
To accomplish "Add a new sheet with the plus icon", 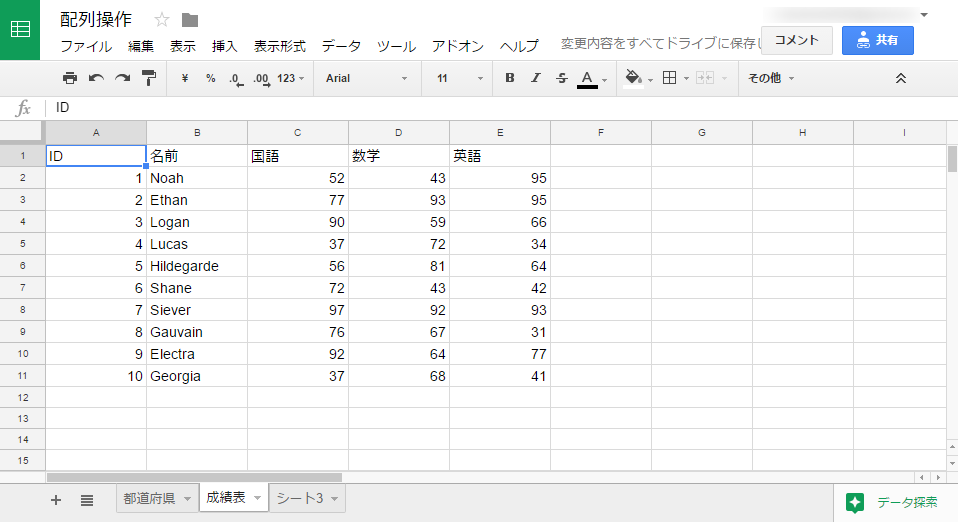I will (56, 500).
